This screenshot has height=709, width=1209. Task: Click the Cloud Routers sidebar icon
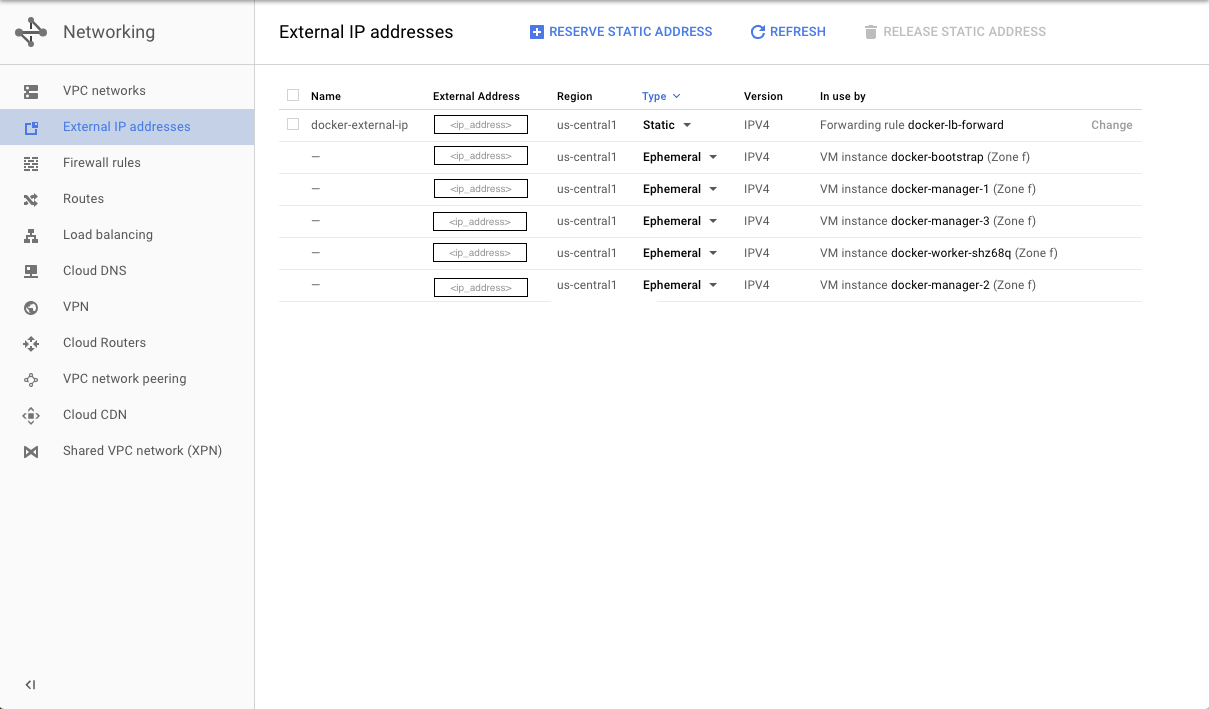(x=31, y=343)
